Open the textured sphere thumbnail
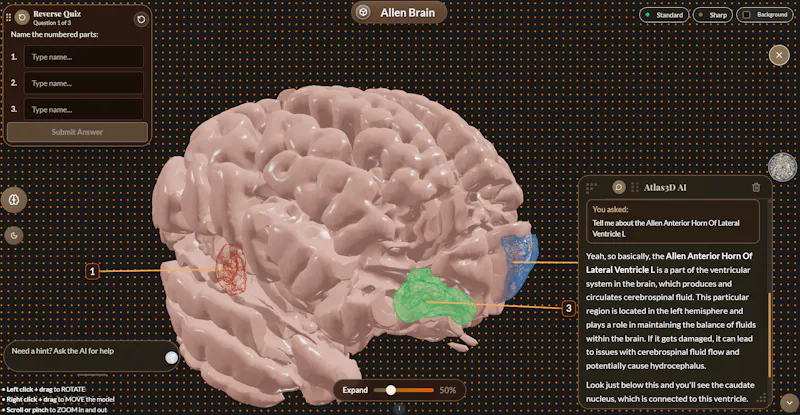 [x=783, y=167]
